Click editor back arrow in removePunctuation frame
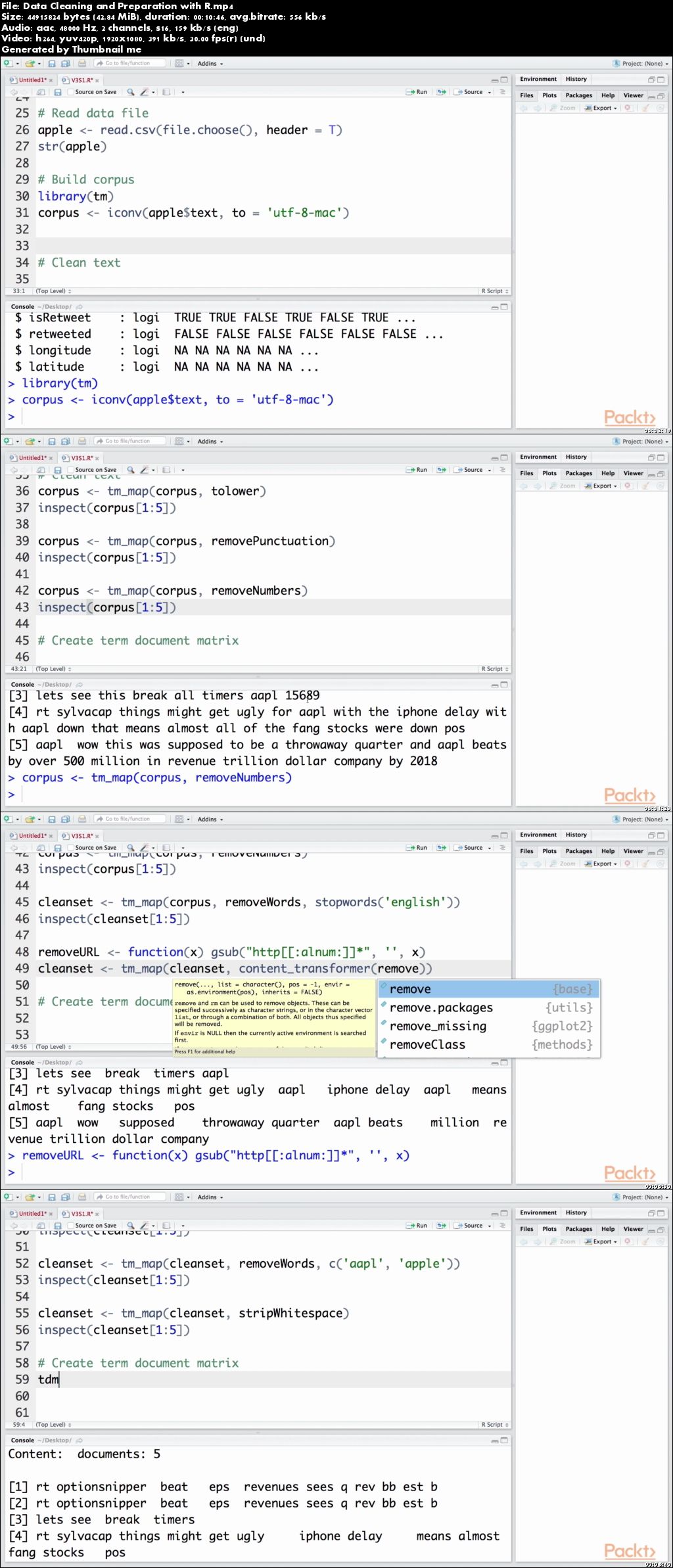This screenshot has height=1568, width=673. pyautogui.click(x=14, y=470)
